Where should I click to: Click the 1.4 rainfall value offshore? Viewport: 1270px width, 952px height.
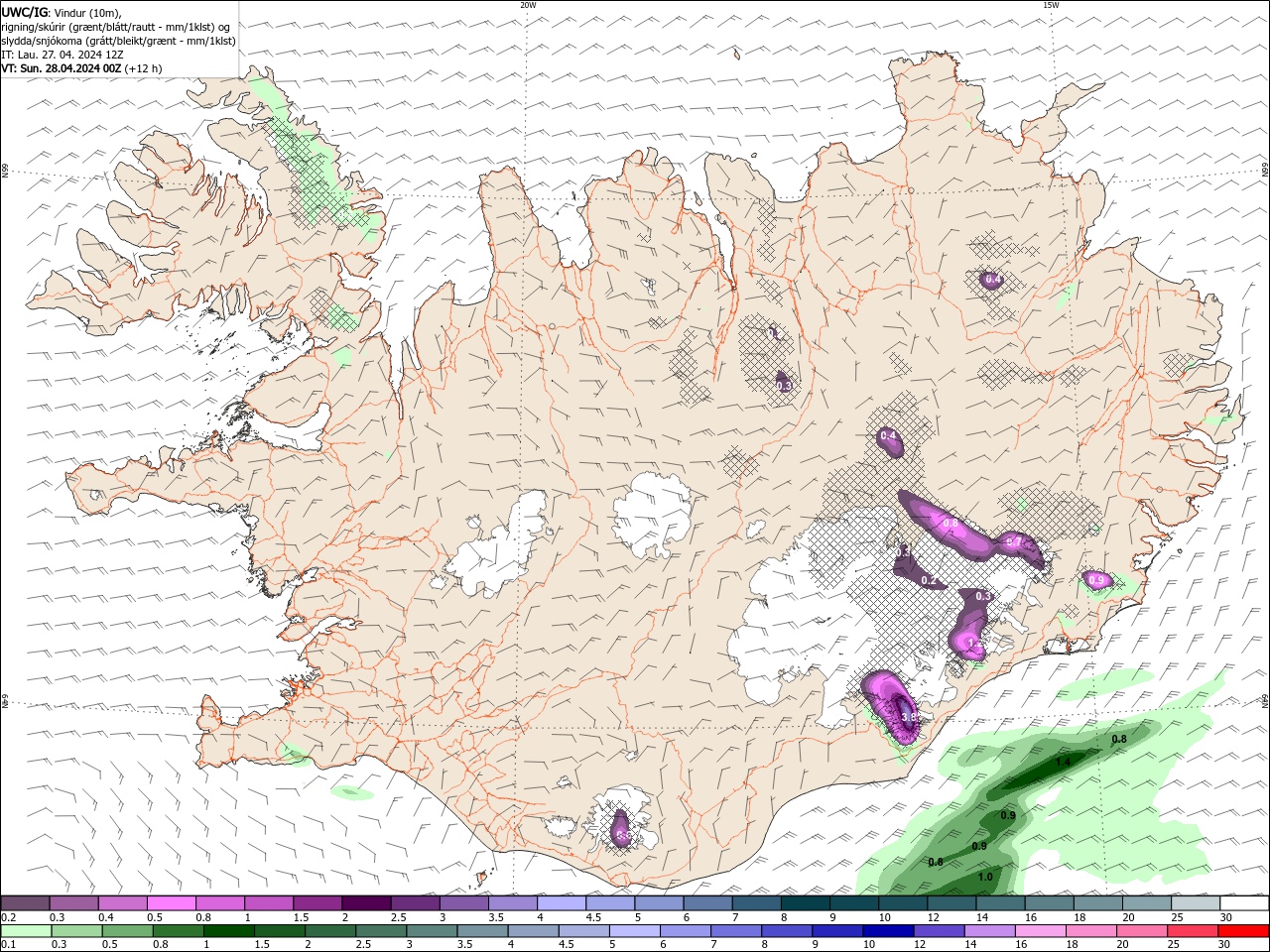coord(1063,762)
